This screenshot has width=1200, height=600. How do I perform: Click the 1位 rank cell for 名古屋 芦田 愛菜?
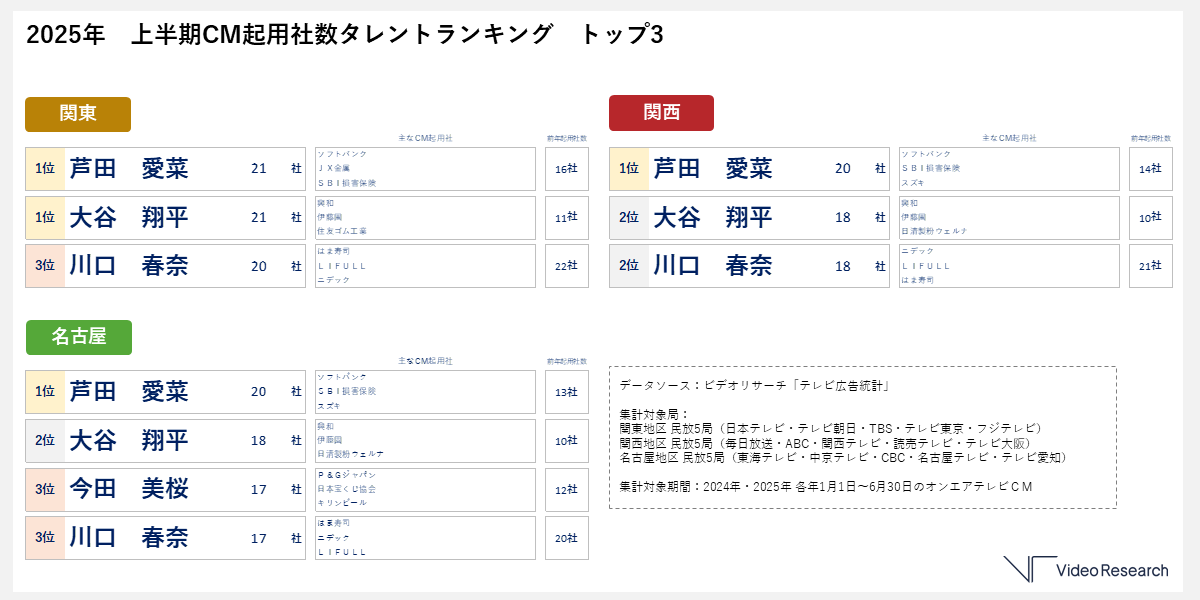click(x=45, y=392)
